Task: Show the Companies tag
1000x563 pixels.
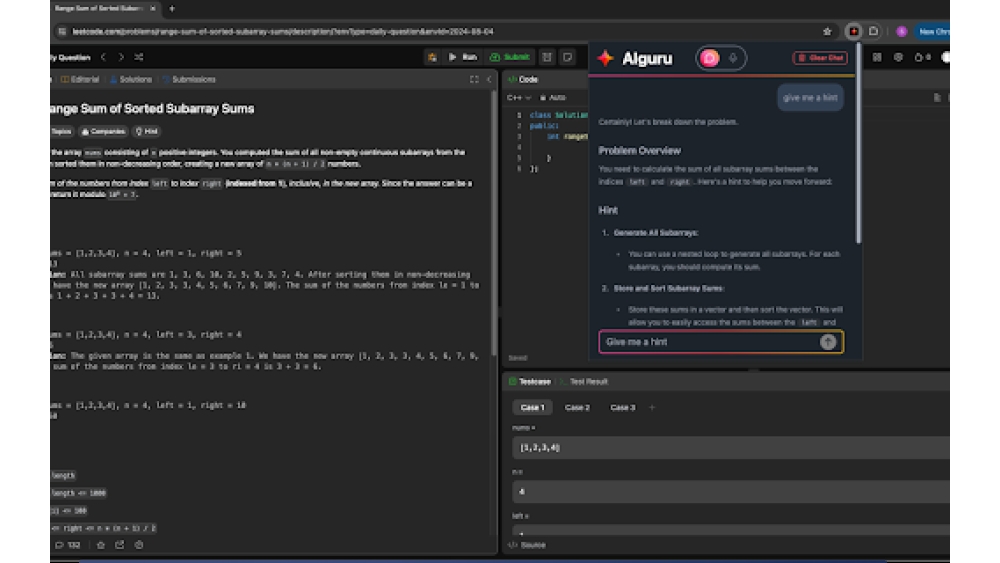Action: 103,131
